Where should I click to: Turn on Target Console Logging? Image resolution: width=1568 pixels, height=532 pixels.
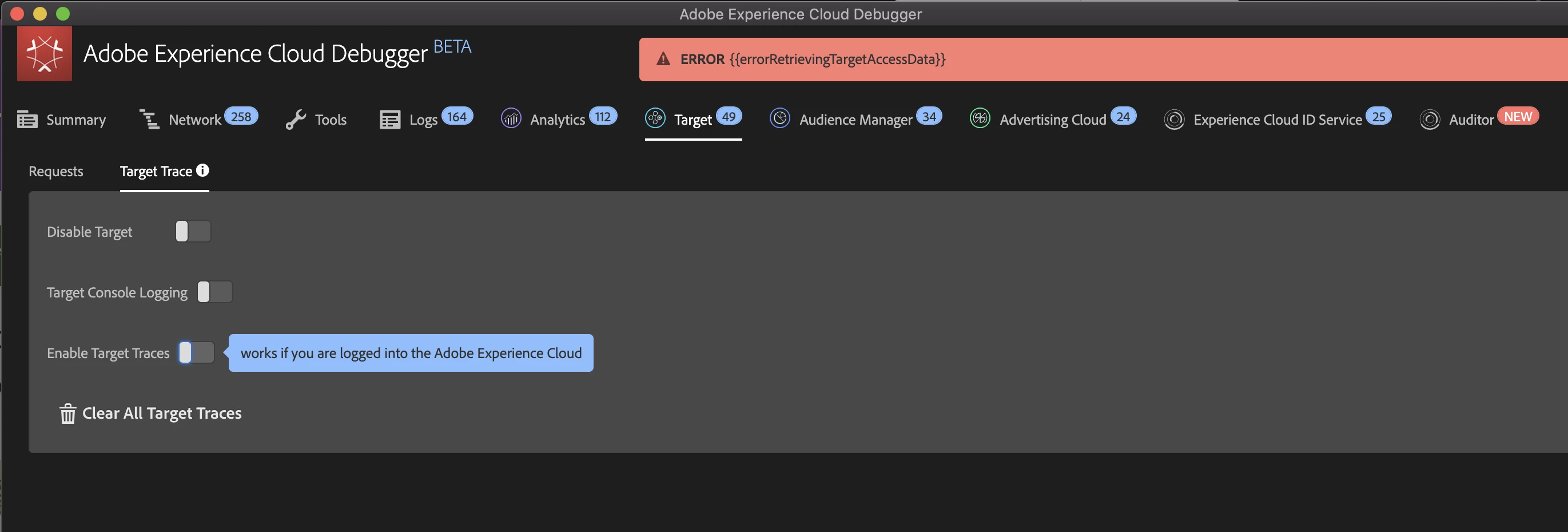[215, 292]
